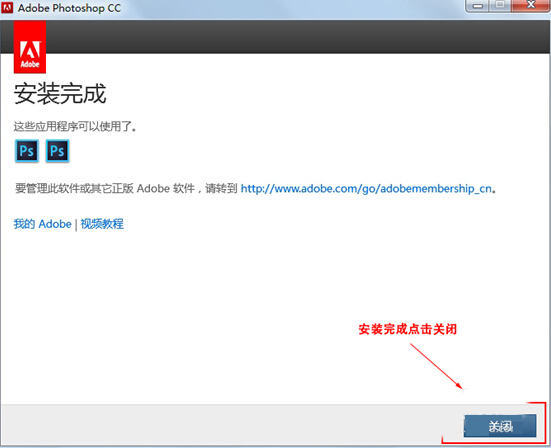The height and width of the screenshot is (448, 551).
Task: Open the adobemembership_cn hyperlink
Action: point(366,189)
